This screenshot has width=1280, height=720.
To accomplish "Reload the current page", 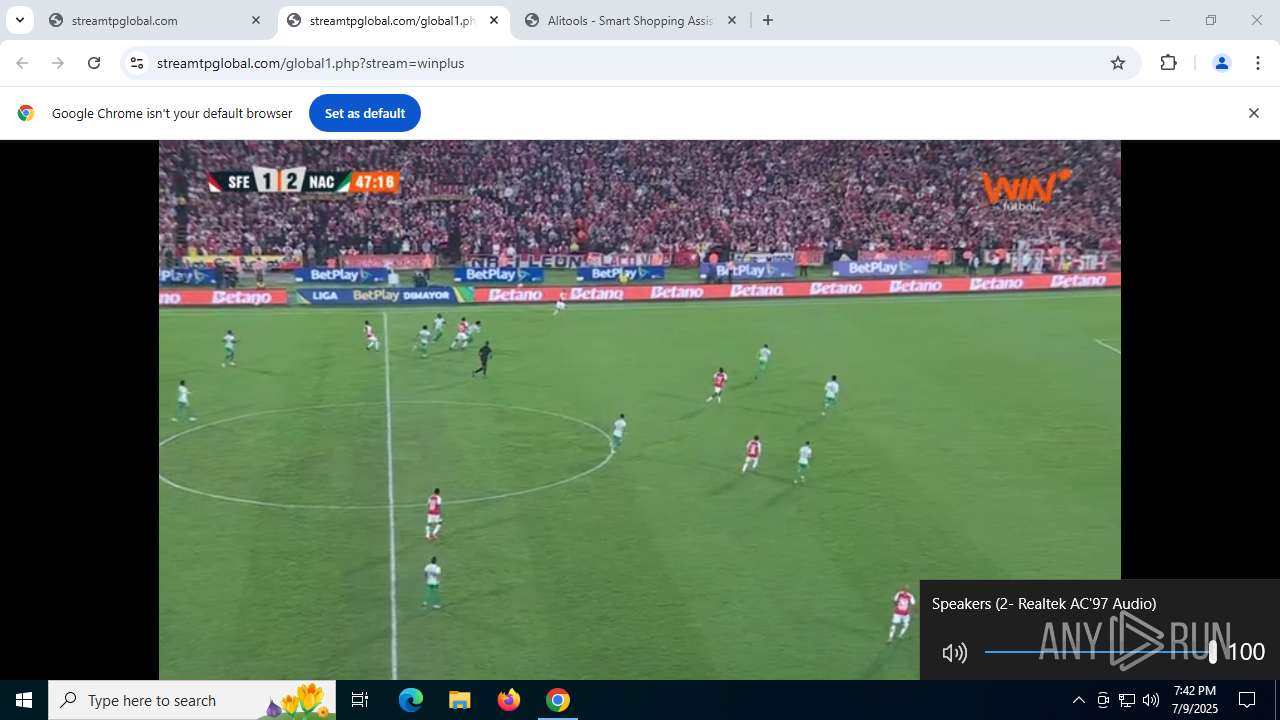I will pyautogui.click(x=94, y=63).
